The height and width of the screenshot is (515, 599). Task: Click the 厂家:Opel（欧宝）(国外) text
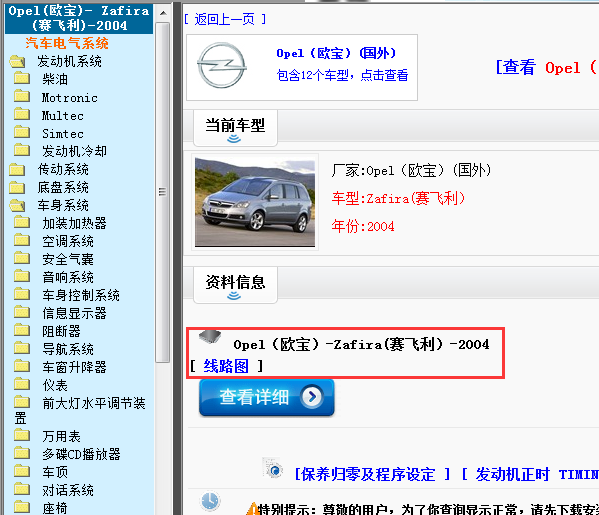pos(411,170)
